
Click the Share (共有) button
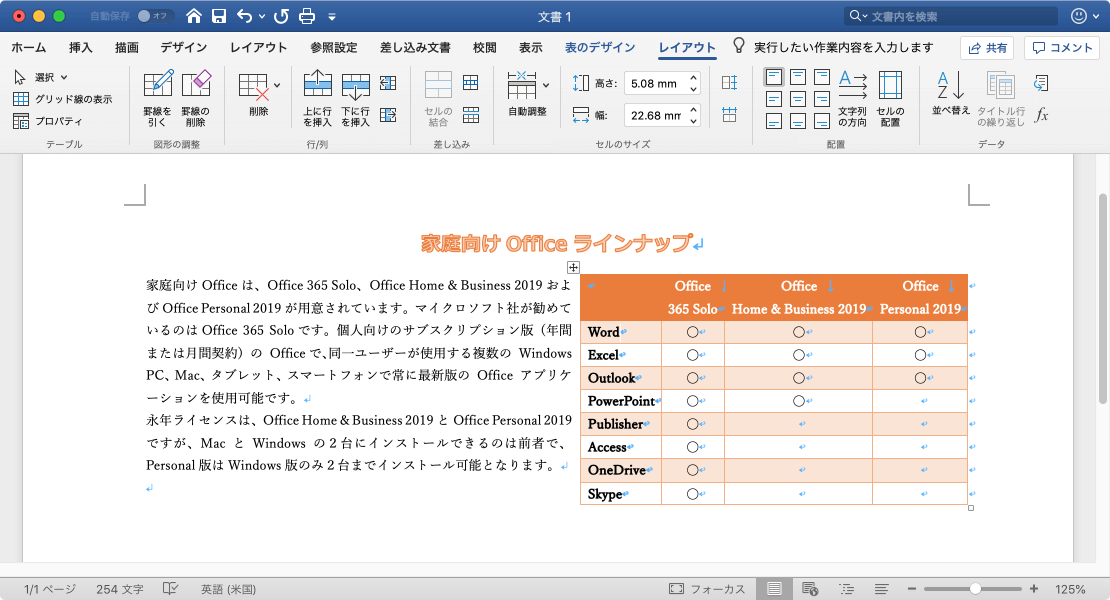pyautogui.click(x=987, y=47)
